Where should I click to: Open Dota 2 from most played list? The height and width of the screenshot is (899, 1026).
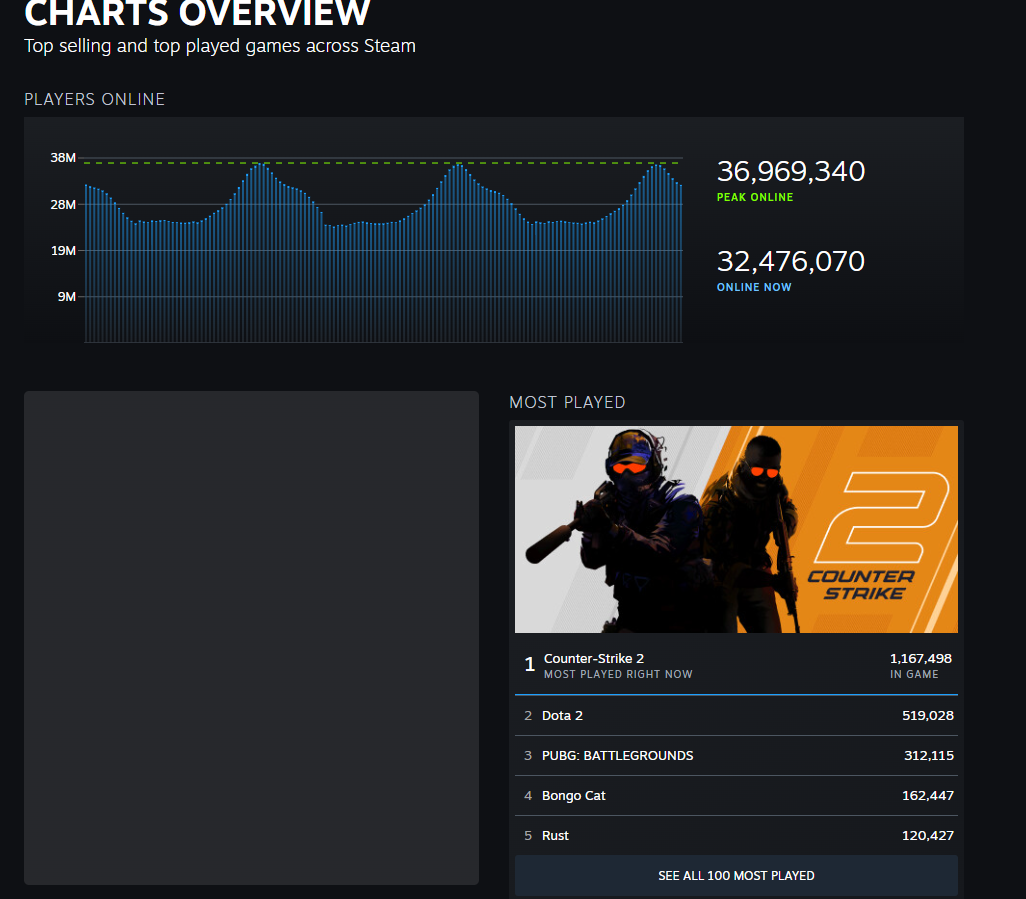562,715
